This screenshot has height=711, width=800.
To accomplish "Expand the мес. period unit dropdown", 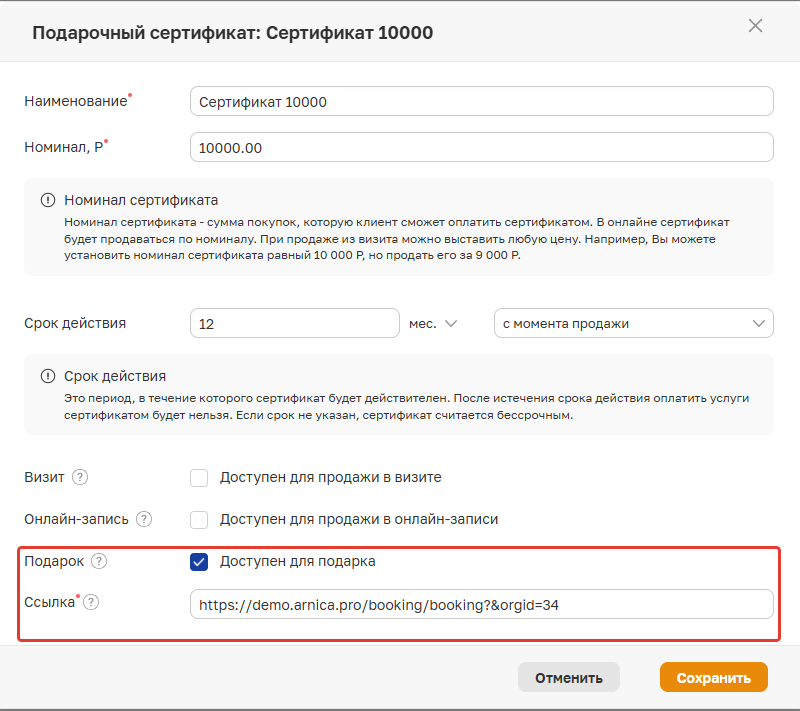I will click(434, 324).
